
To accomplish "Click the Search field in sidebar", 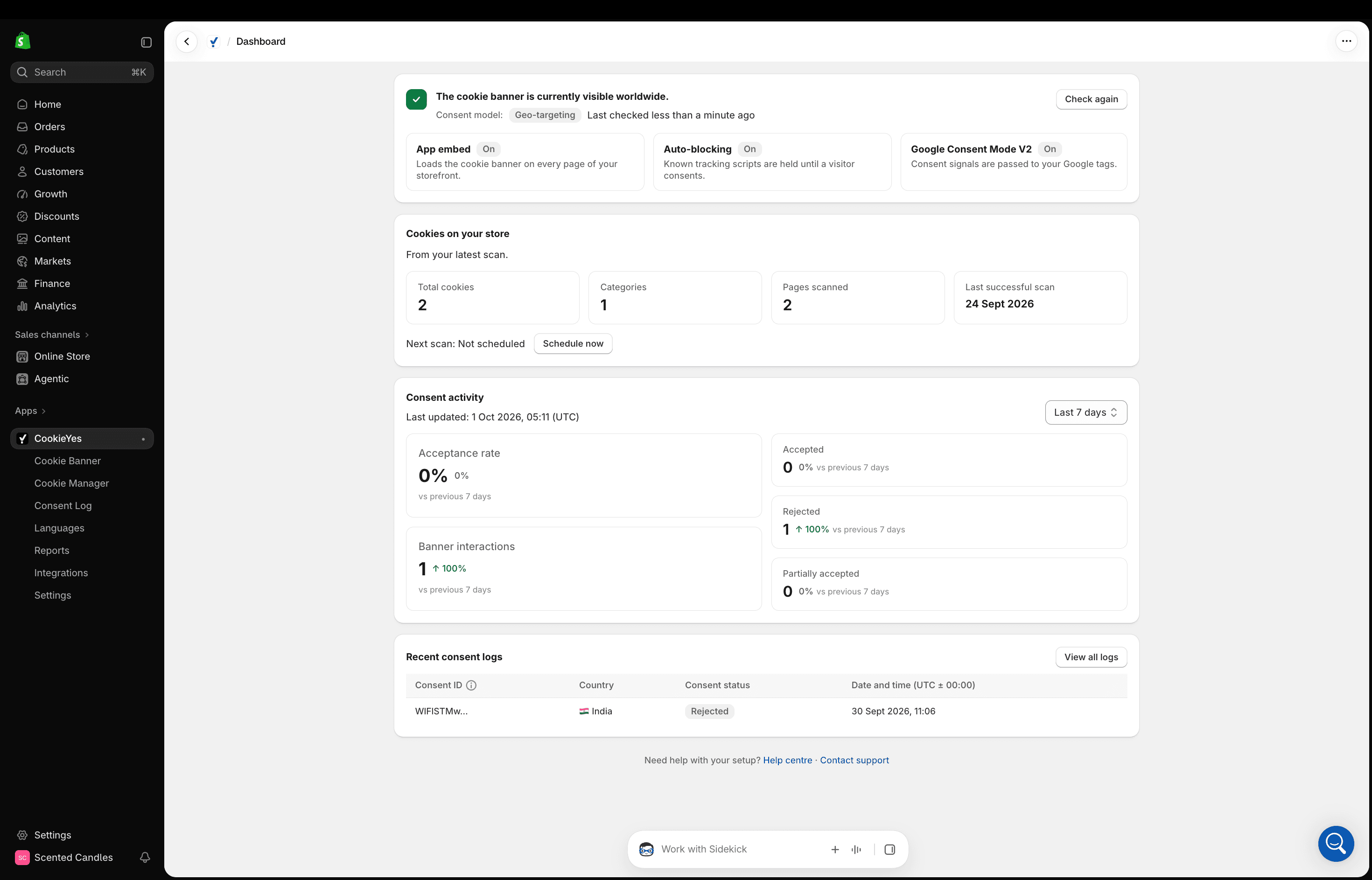I will 82,72.
